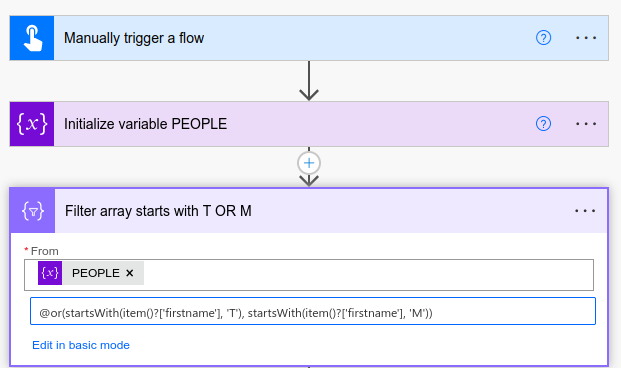Viewport: 621px width, 368px height.
Task: Open ellipsis menu for Filter array step
Action: point(585,211)
